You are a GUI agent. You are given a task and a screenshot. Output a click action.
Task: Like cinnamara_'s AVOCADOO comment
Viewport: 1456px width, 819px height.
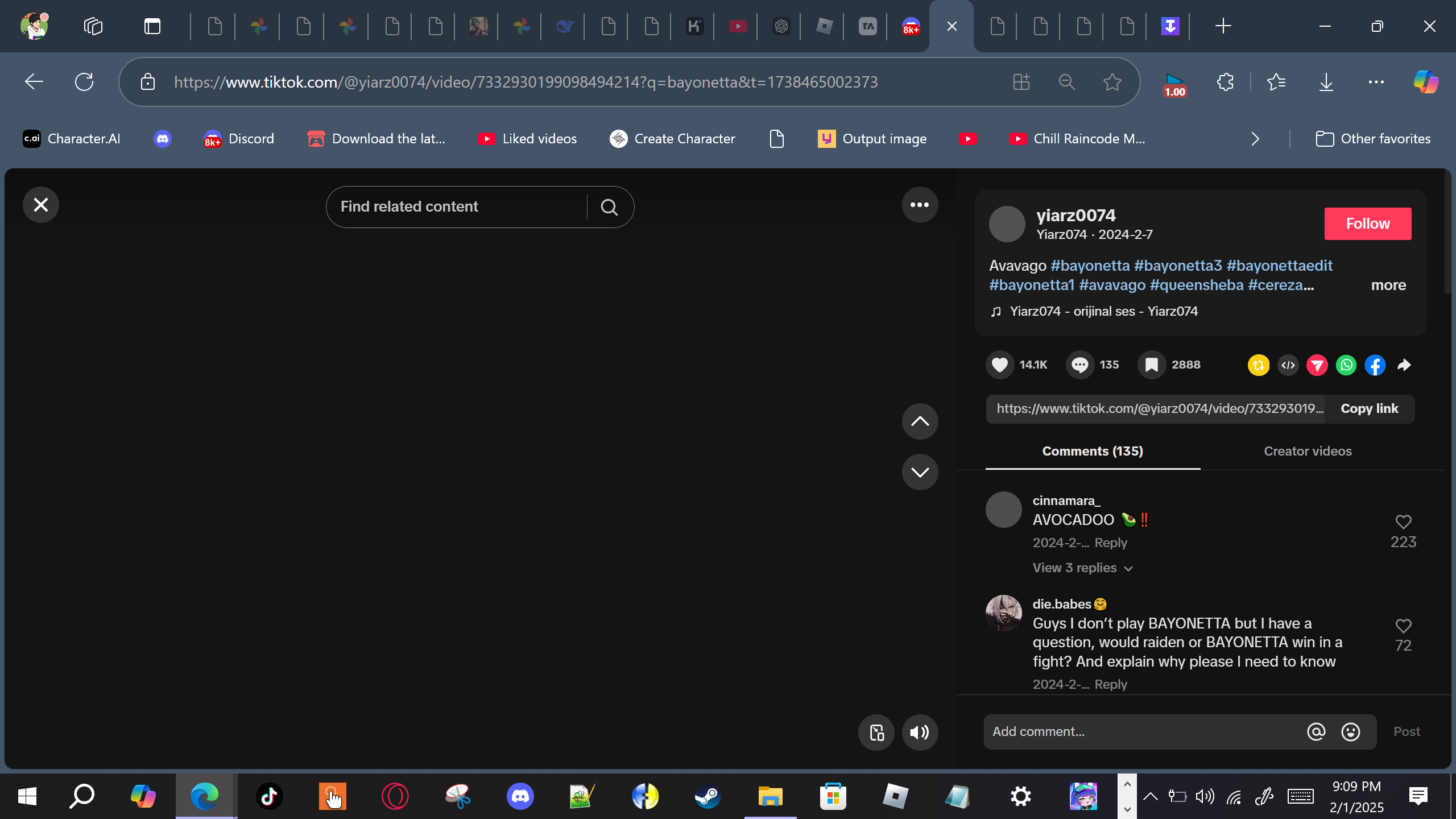click(1403, 522)
